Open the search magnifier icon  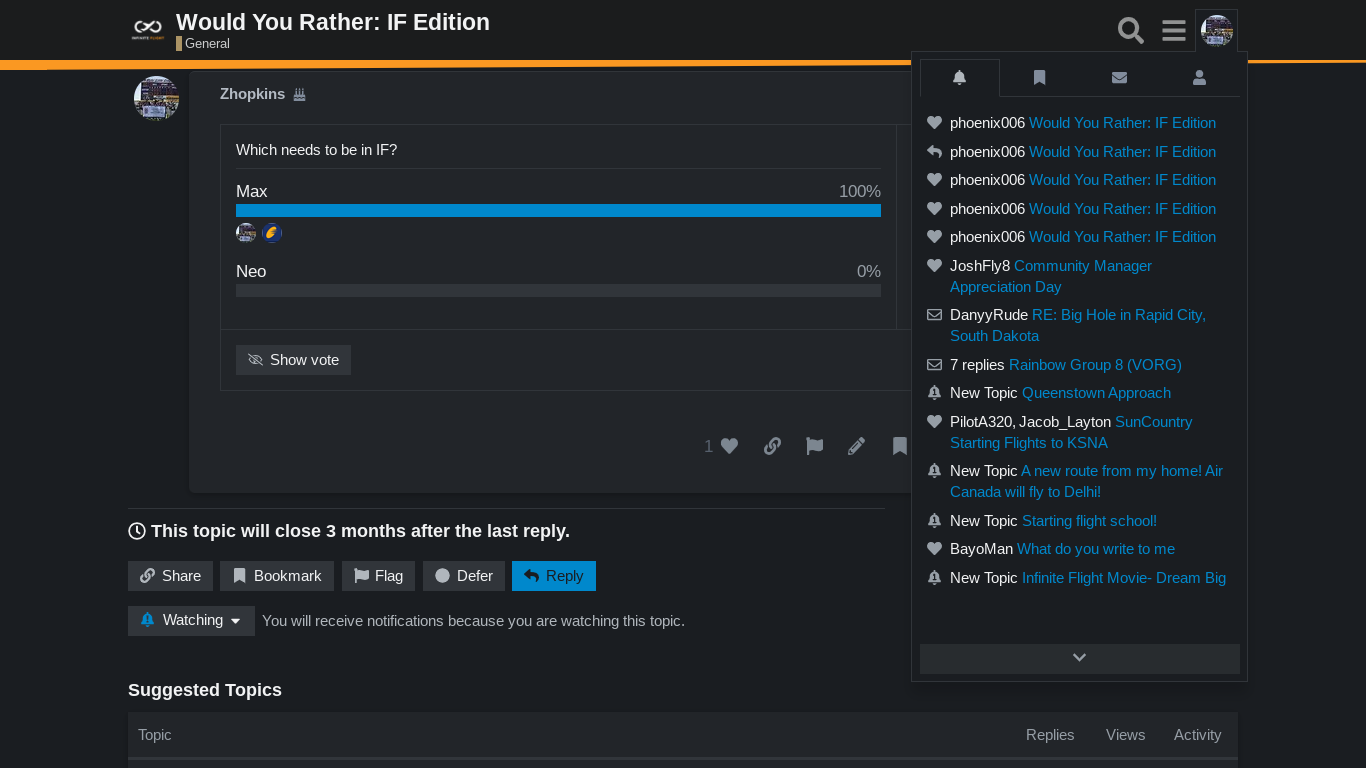coord(1131,31)
